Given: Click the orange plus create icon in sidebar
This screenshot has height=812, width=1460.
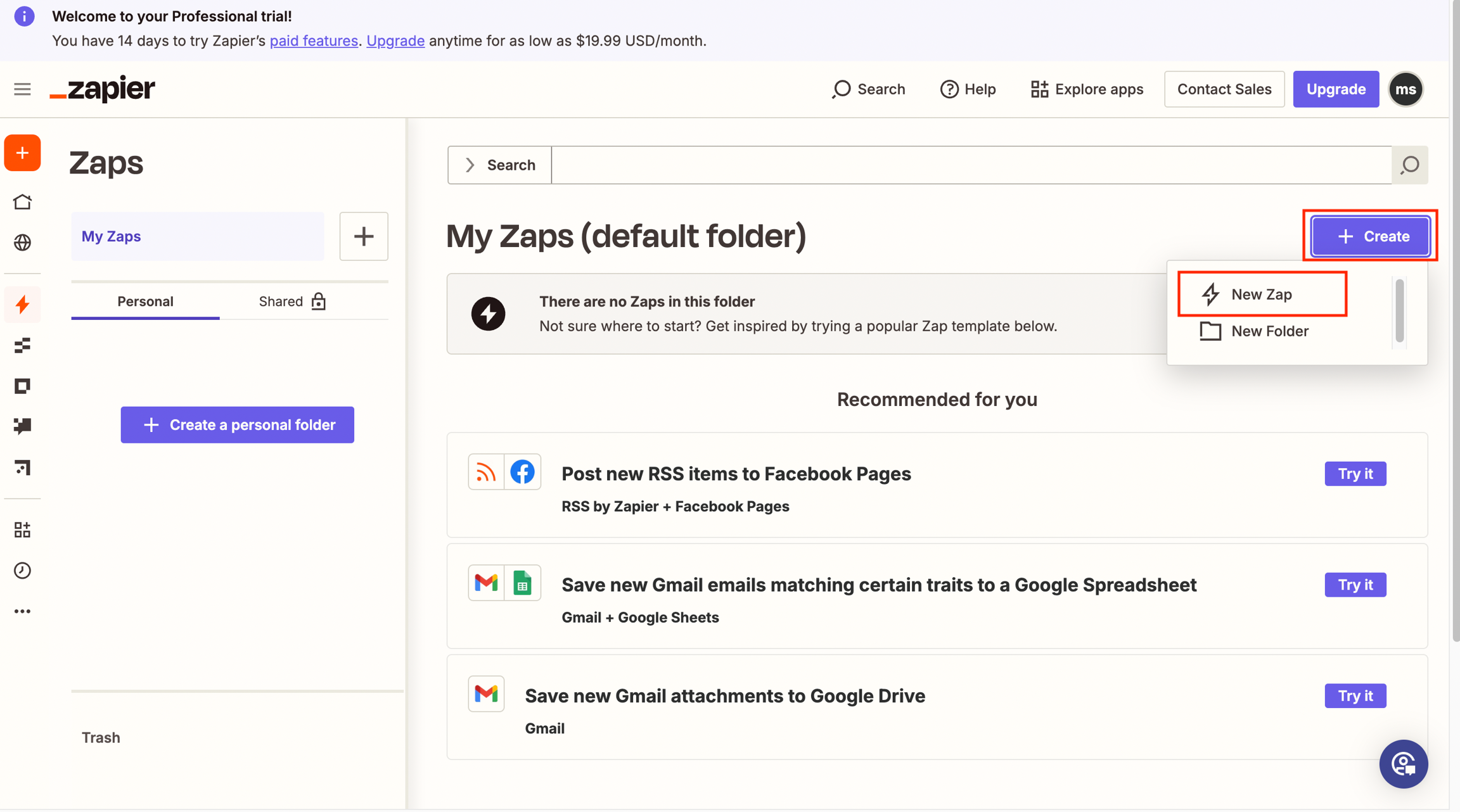Looking at the screenshot, I should (22, 153).
